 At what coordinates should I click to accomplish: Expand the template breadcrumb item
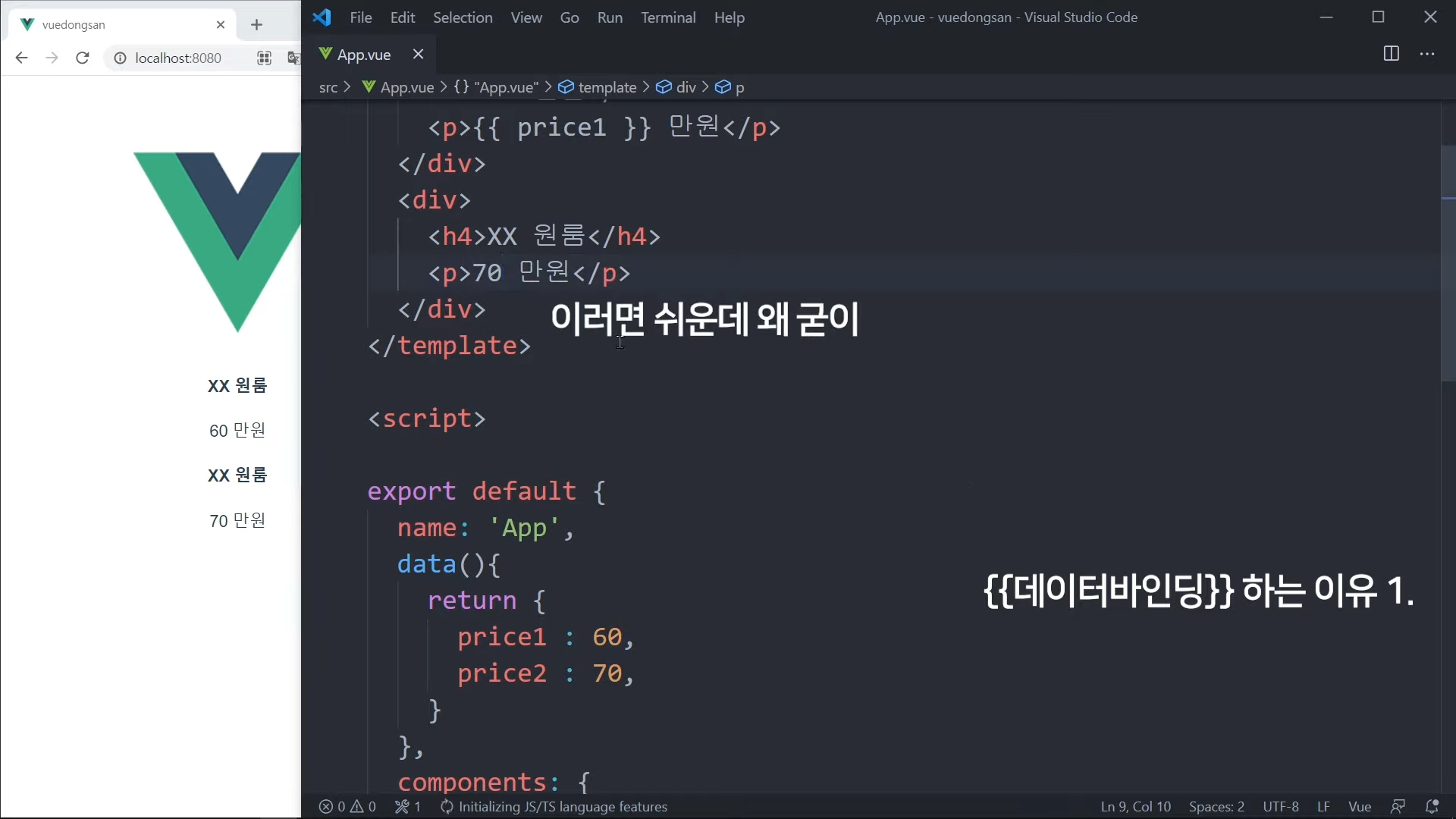[x=607, y=87]
